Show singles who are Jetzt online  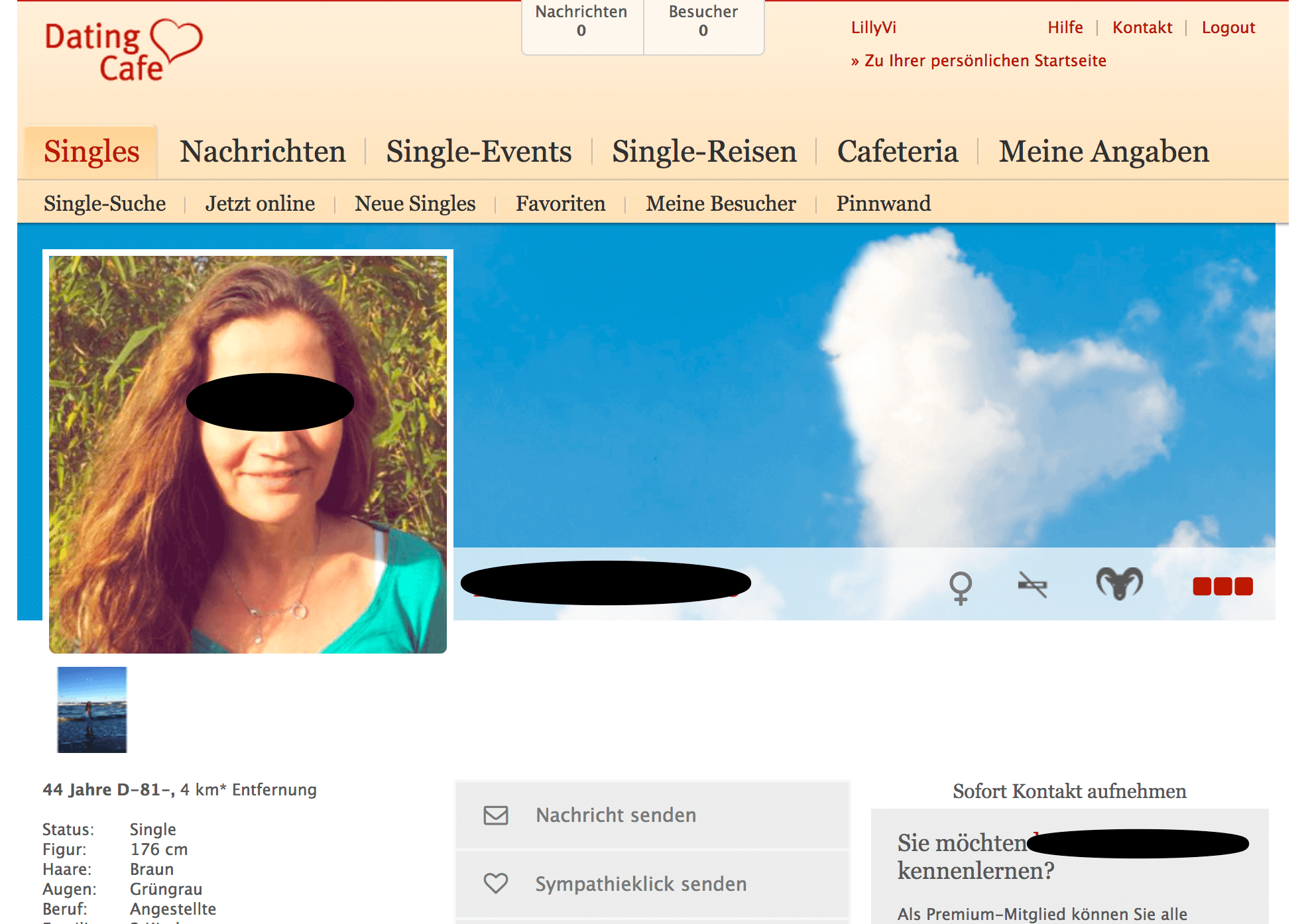click(x=260, y=203)
